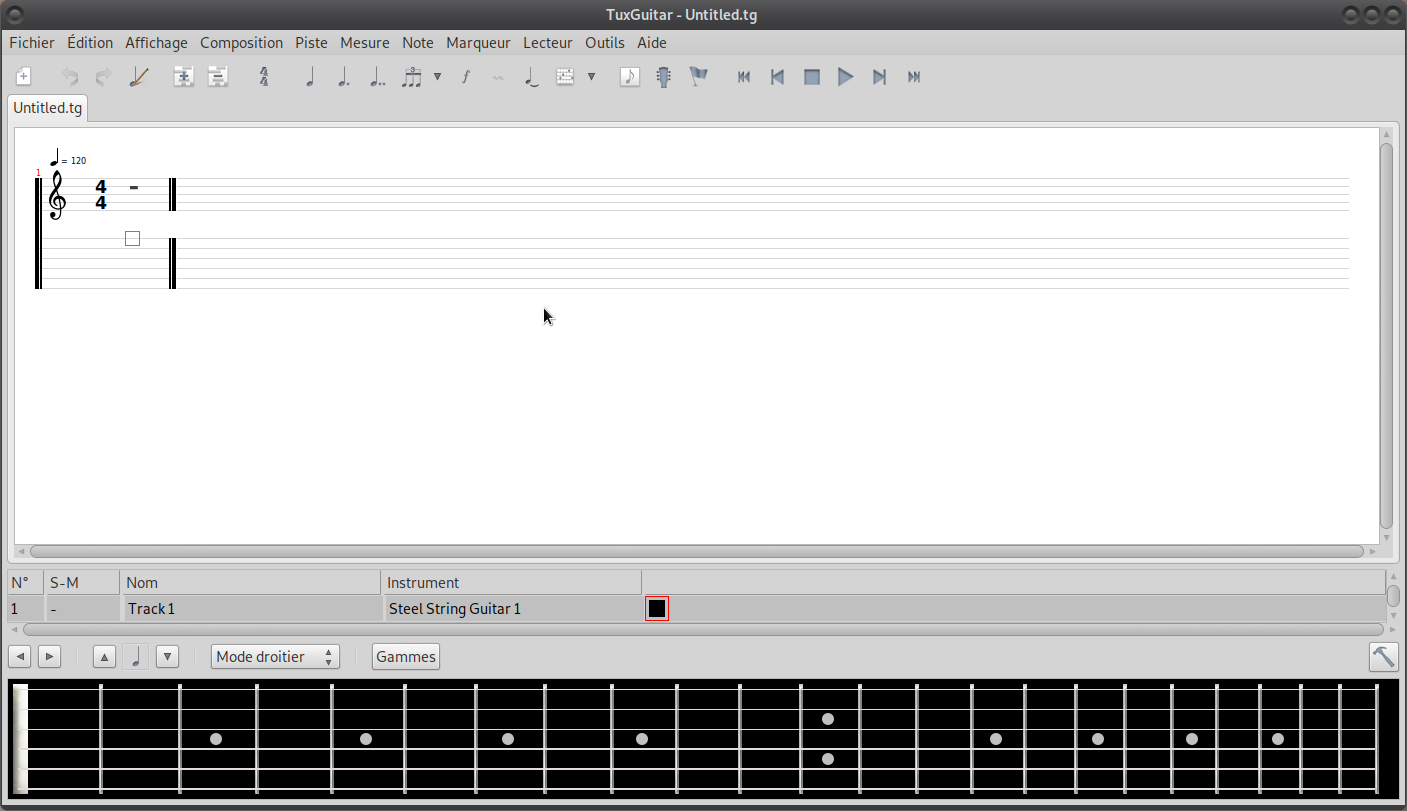Click the play button
This screenshot has width=1407, height=811.
tap(846, 77)
